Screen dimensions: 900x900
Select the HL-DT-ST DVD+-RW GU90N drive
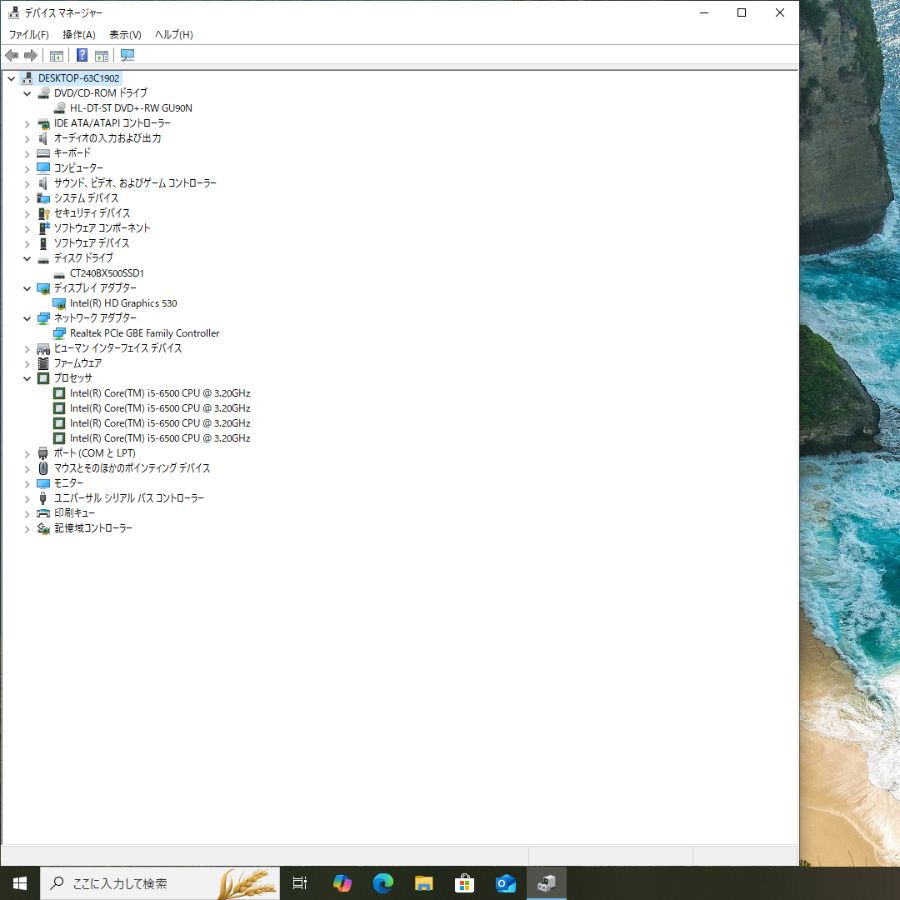coord(131,108)
